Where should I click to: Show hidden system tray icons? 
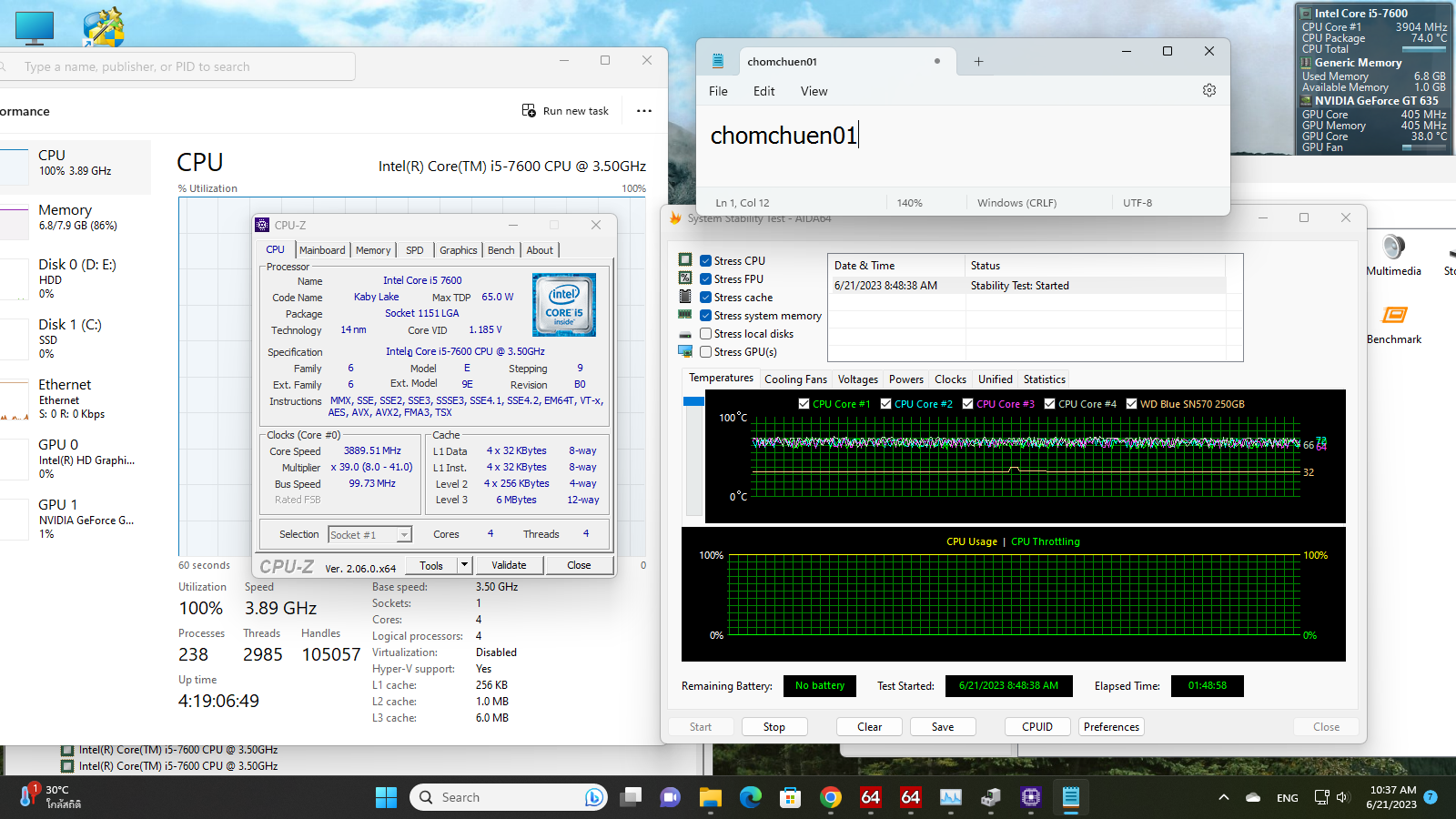point(1224,797)
